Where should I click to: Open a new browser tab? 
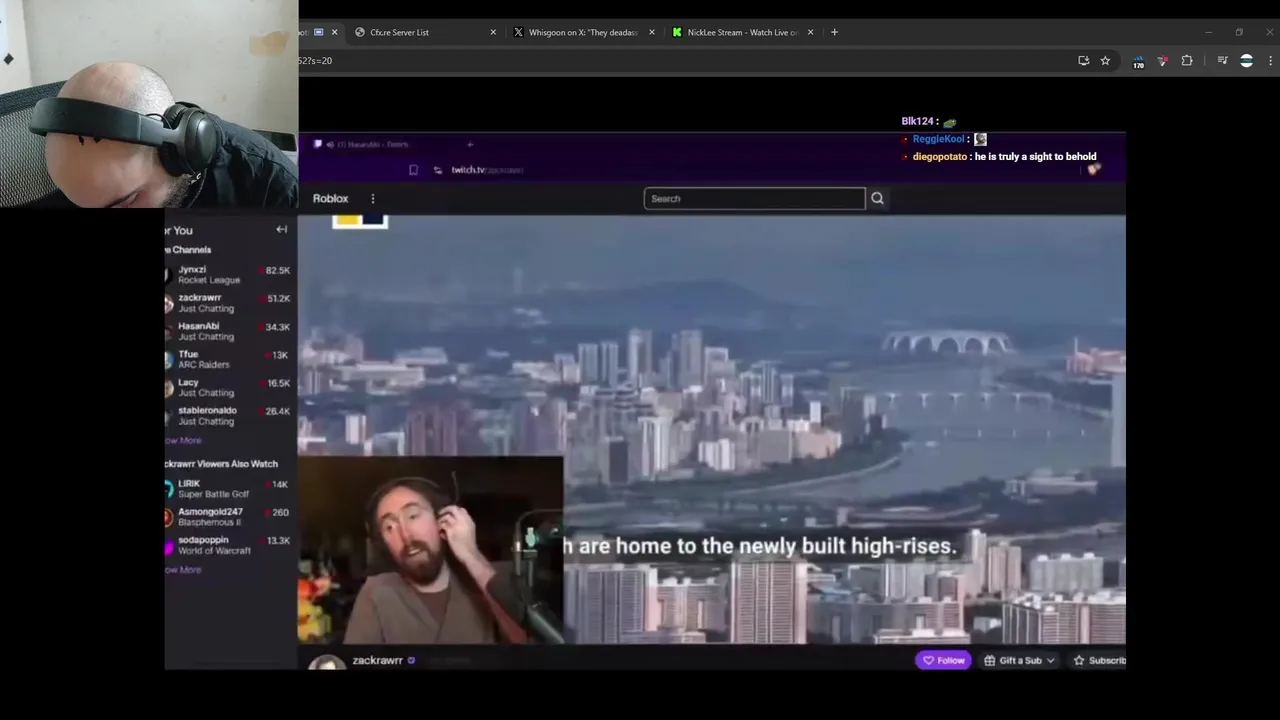click(x=834, y=32)
